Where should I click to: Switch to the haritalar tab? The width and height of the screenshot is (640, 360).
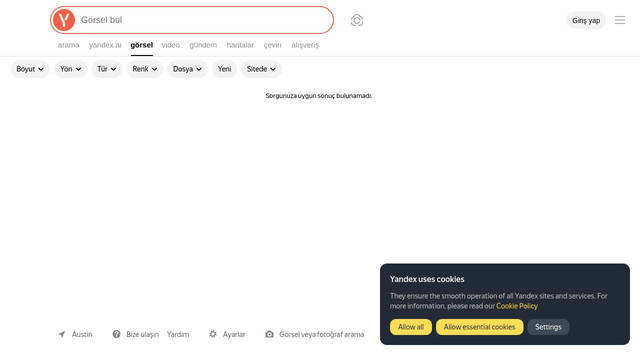pos(240,45)
